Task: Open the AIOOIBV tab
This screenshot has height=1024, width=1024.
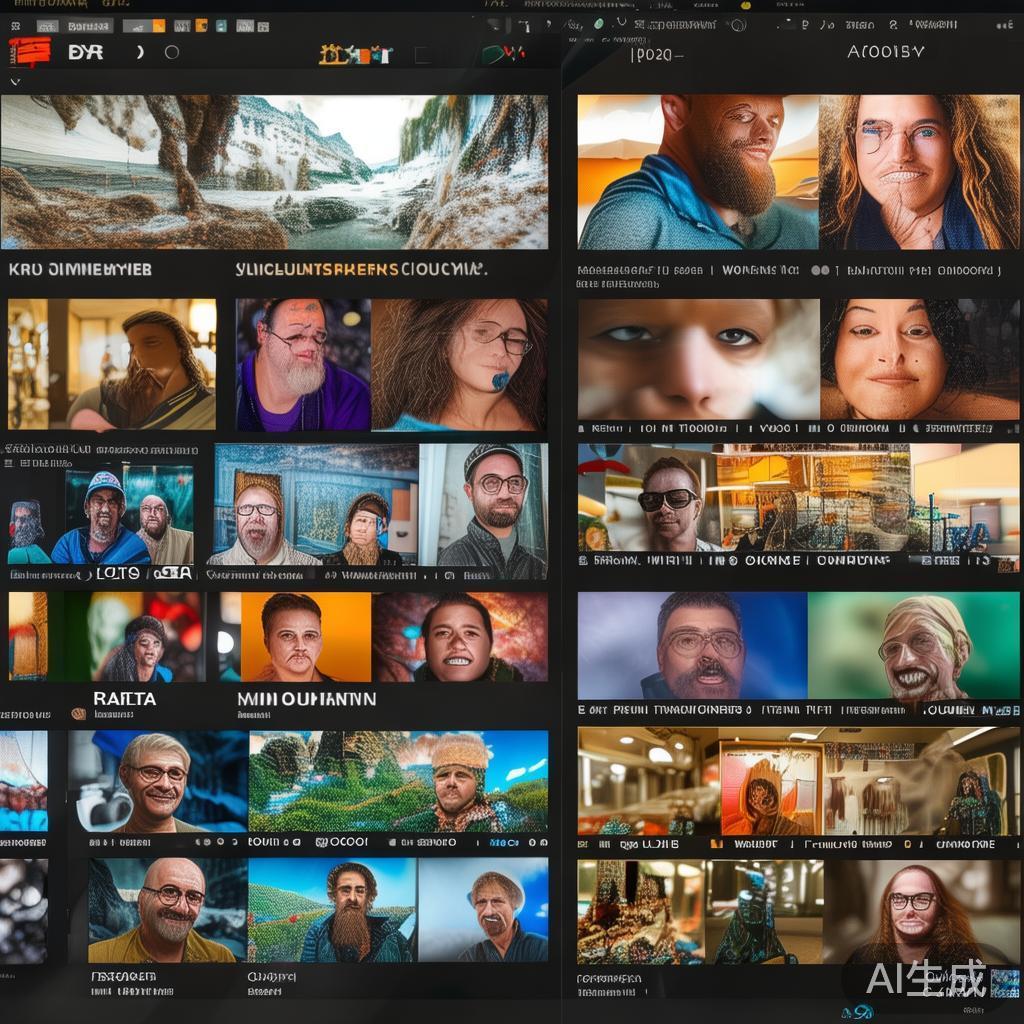Action: [888, 53]
